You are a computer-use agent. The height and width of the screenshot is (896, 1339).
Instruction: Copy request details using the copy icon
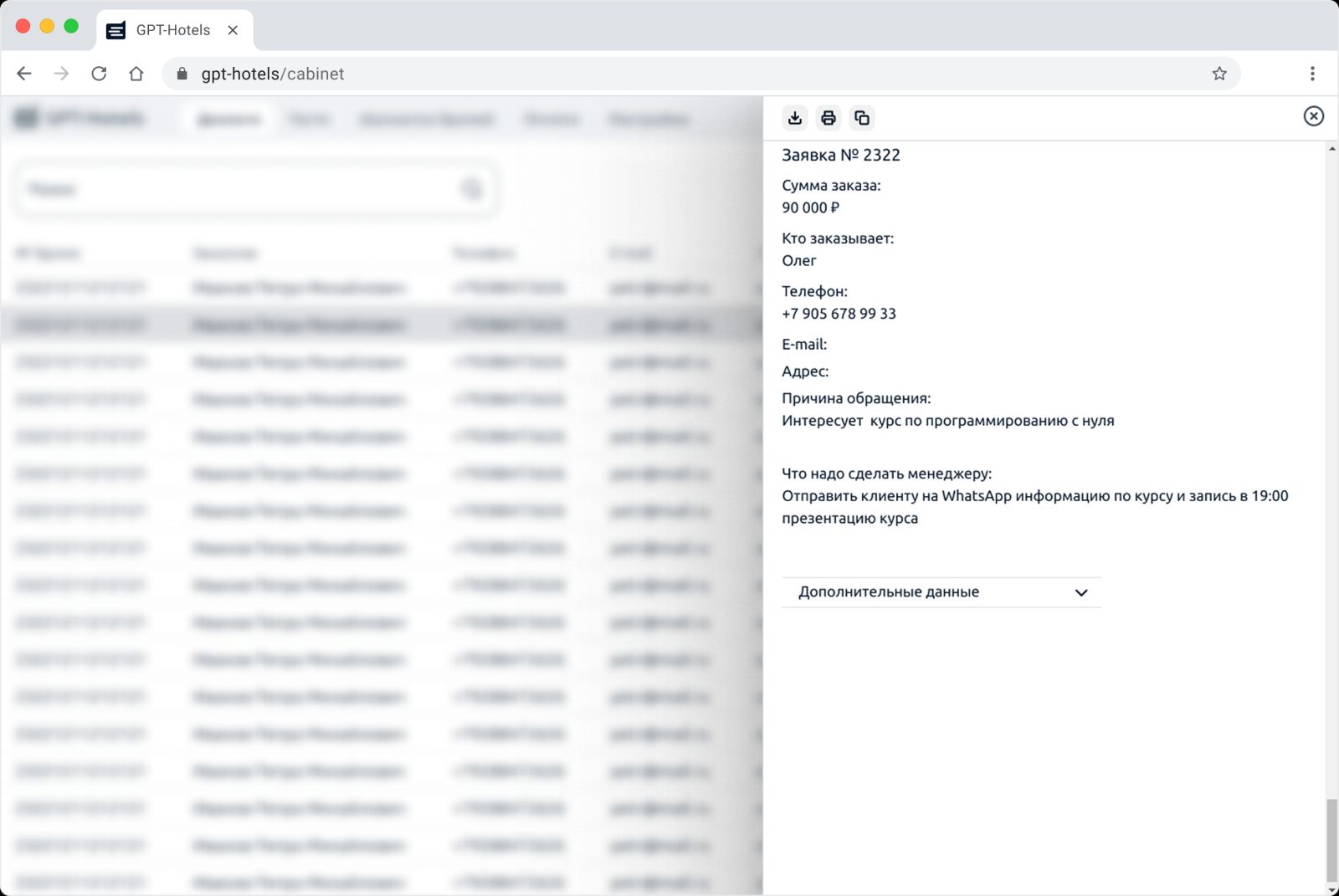click(x=862, y=118)
